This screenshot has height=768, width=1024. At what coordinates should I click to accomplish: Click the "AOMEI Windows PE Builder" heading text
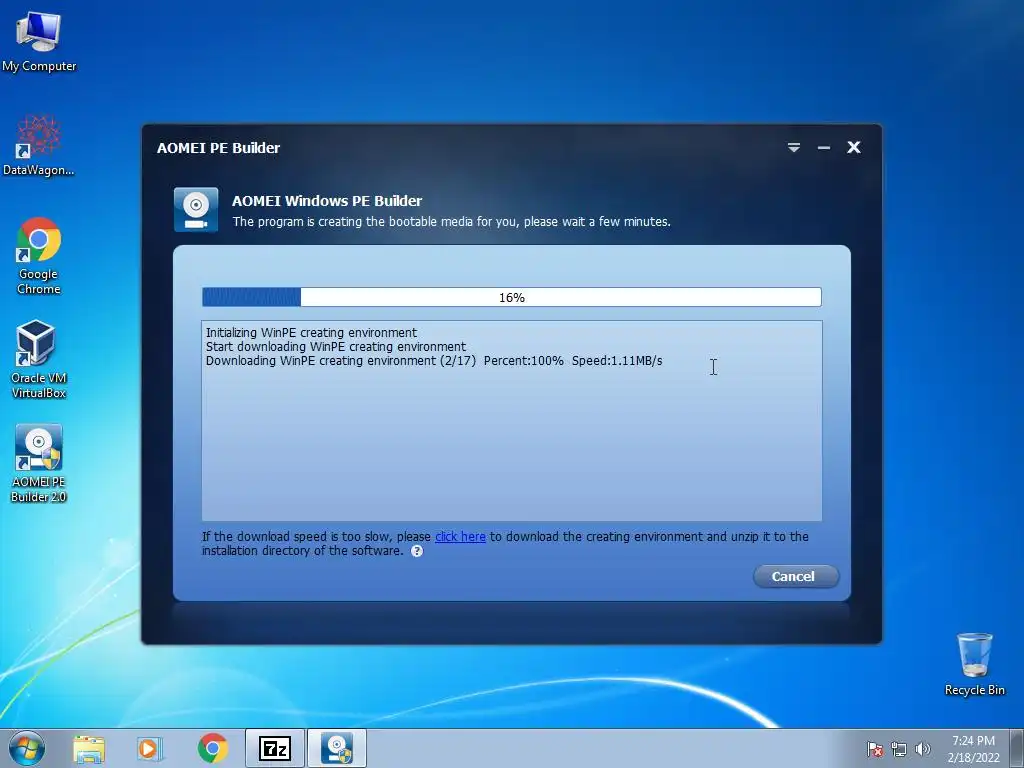327,201
